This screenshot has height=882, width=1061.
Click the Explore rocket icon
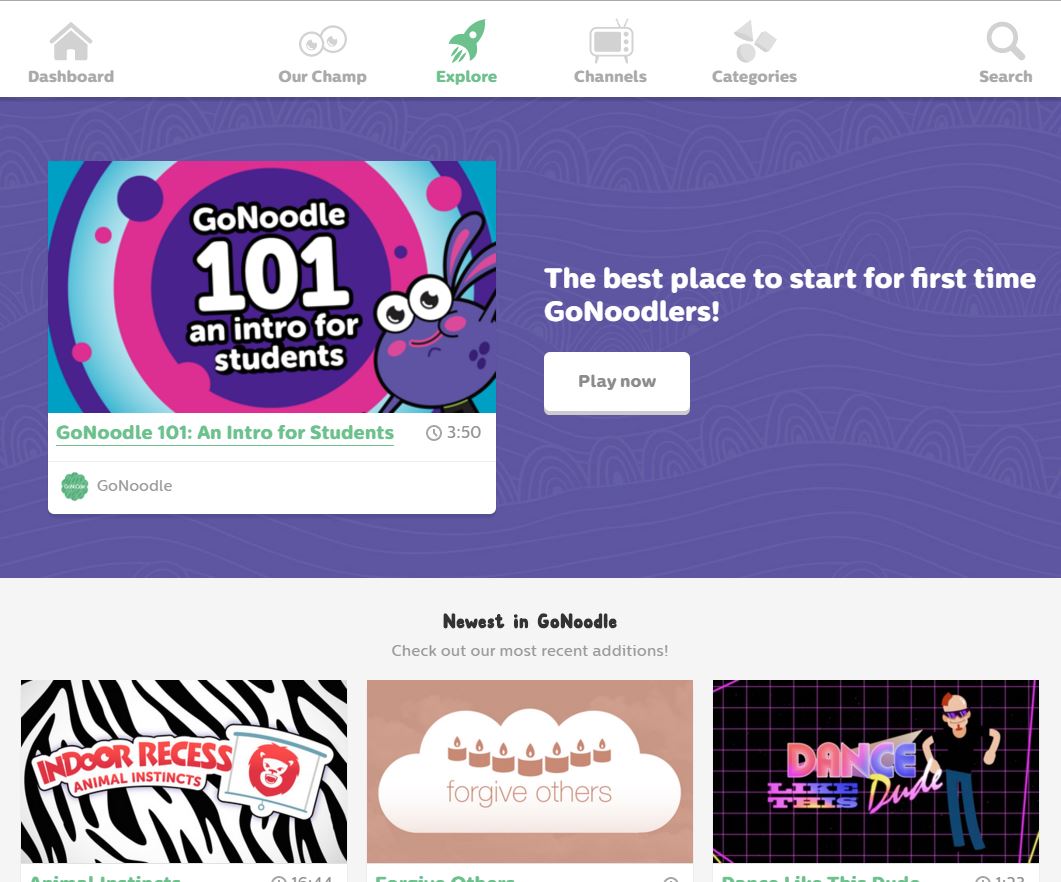(x=467, y=41)
